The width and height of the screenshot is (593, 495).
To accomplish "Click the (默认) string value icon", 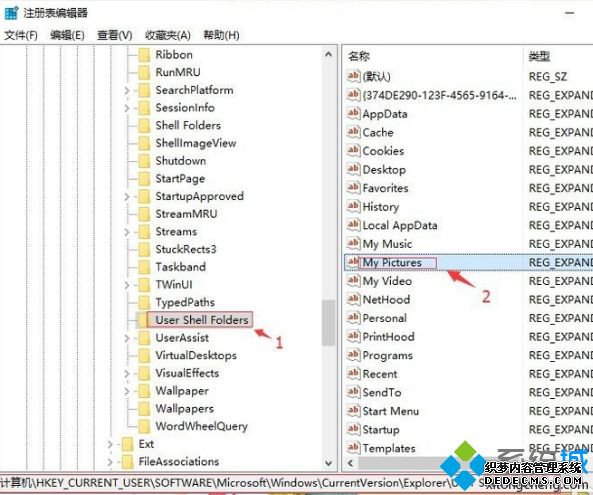I will [x=353, y=76].
